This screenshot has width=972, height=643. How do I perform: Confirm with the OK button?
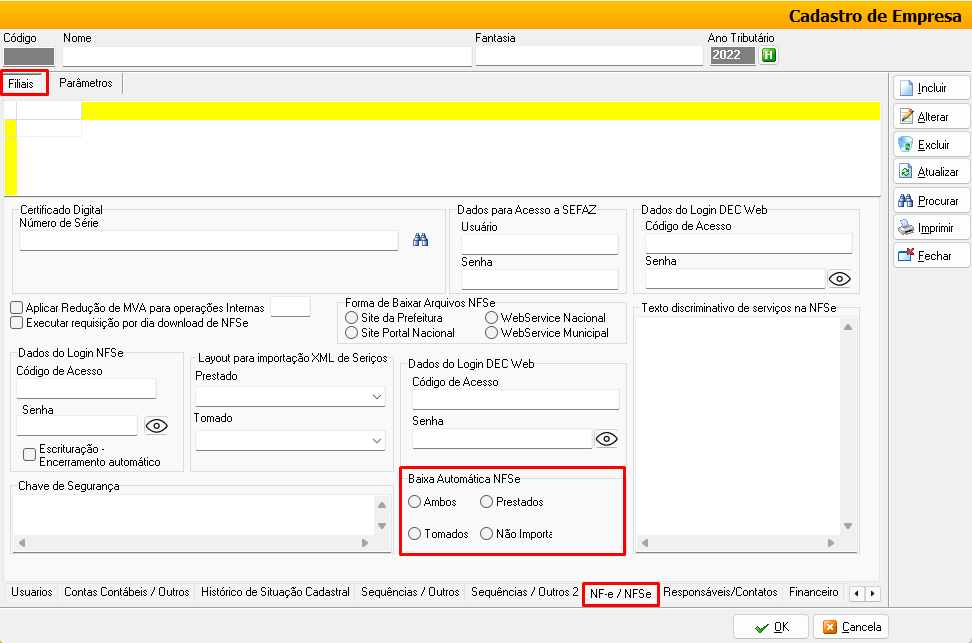pos(770,627)
